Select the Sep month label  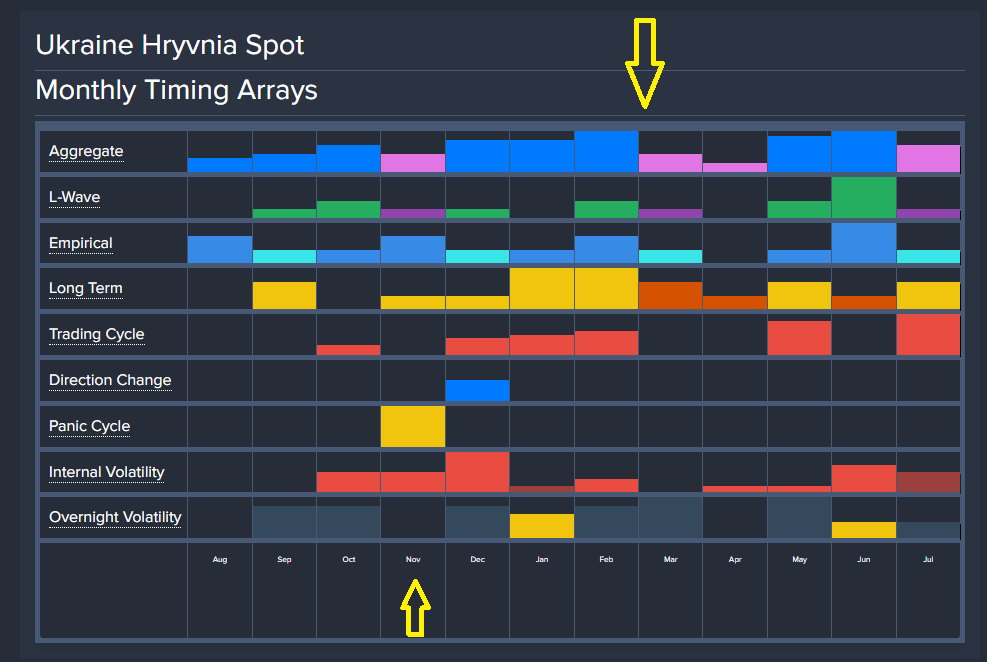coord(285,559)
